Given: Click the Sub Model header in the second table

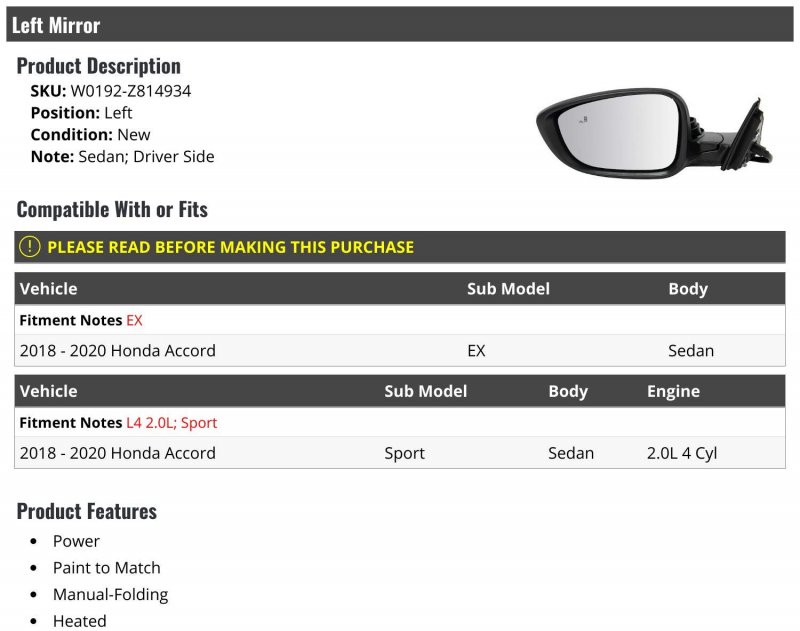Looking at the screenshot, I should pos(426,391).
